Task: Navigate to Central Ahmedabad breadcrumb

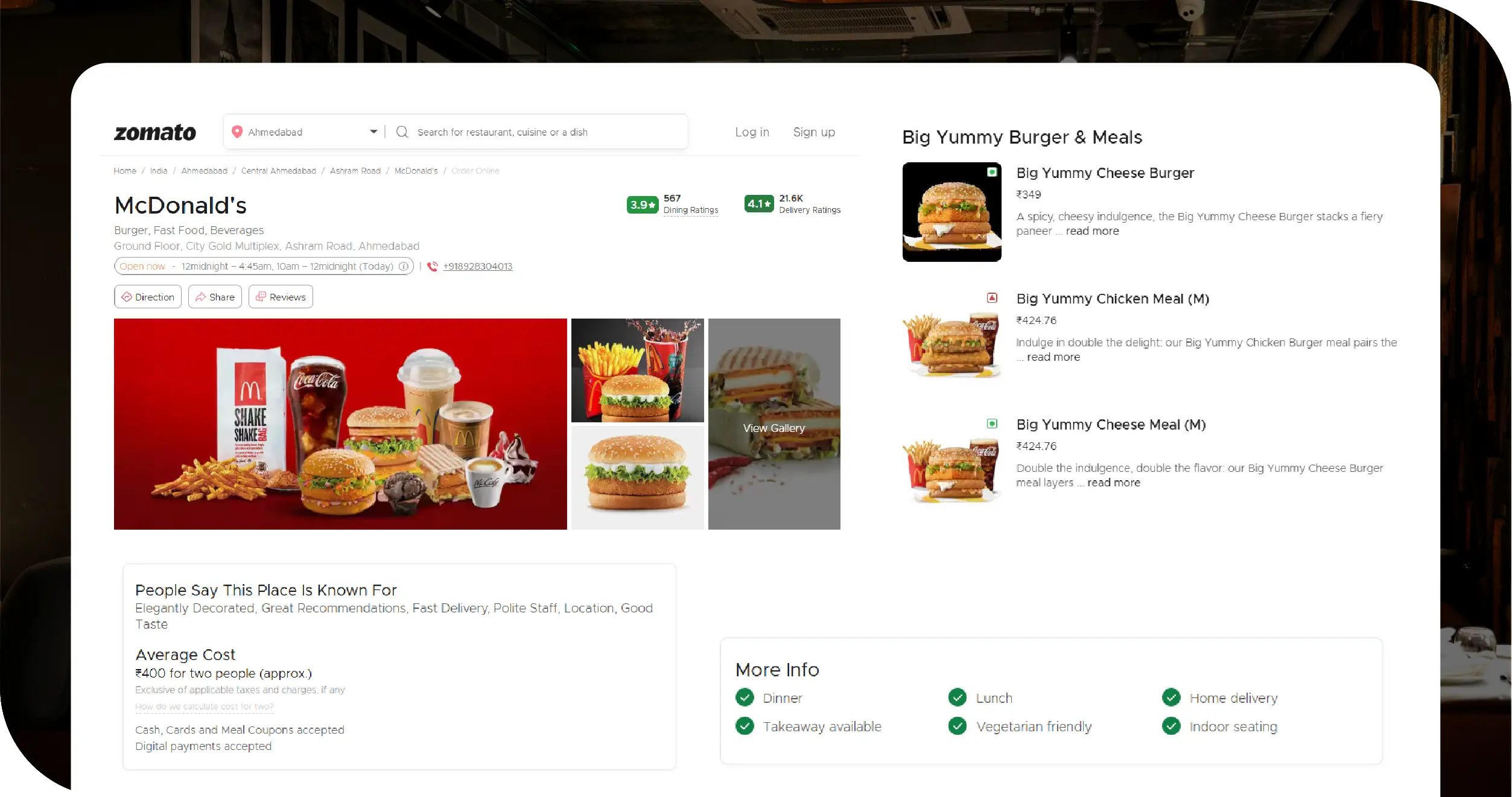Action: 278,171
